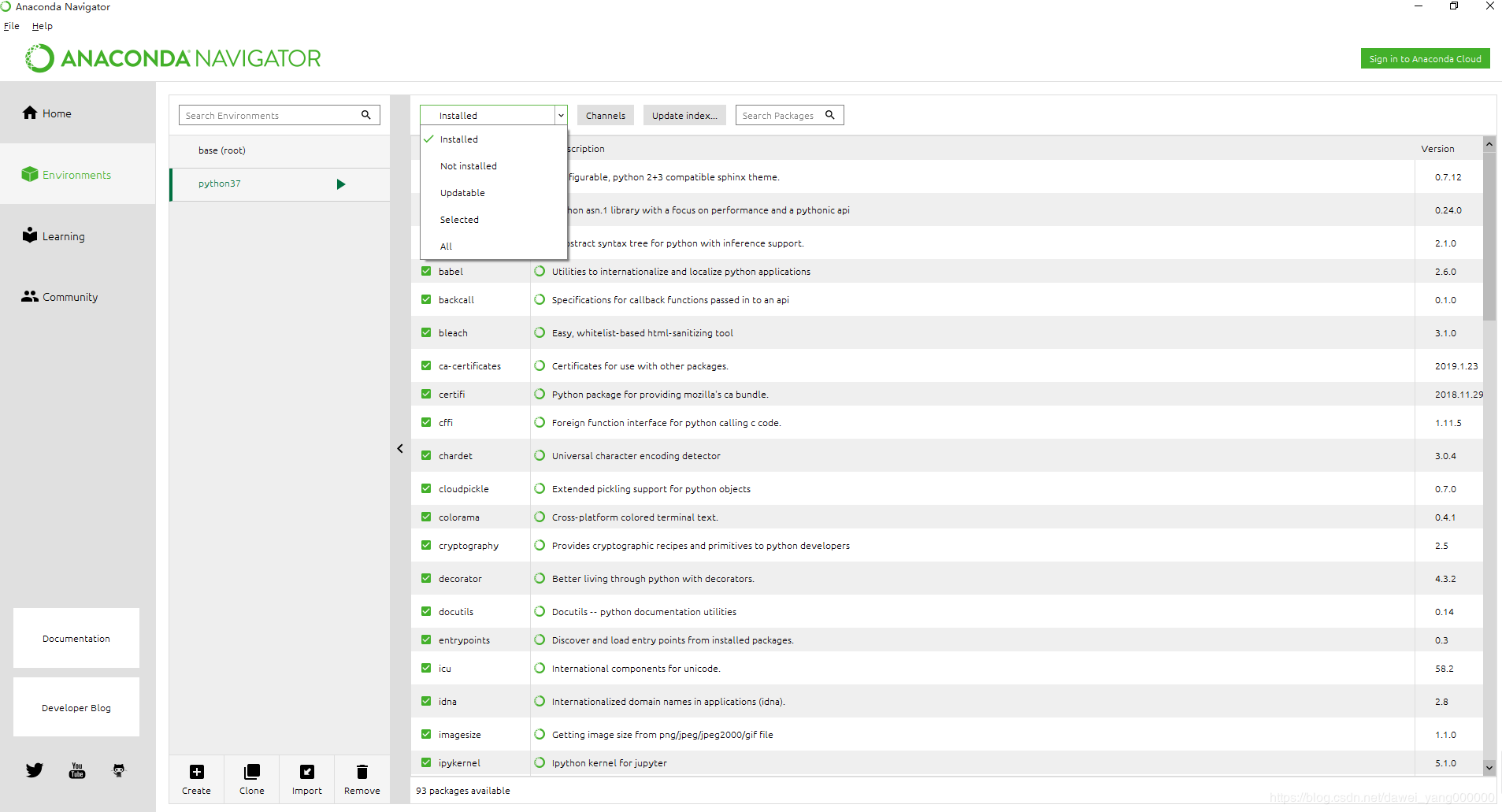Clone the selected environment
Viewport: 1502px width, 812px height.
point(252,779)
